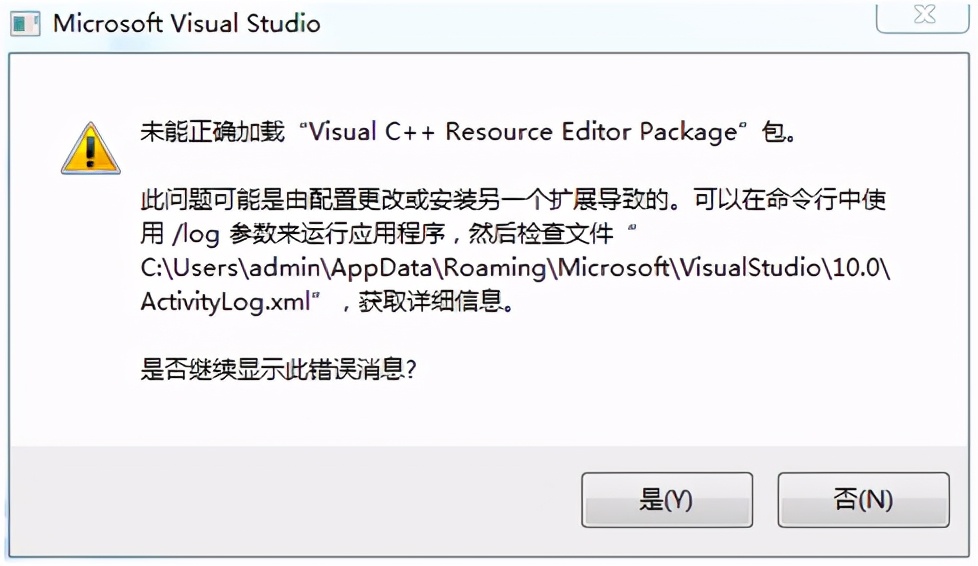The image size is (978, 566).
Task: Click the Visual C++ Resource Editor Package name
Action: coord(523,132)
